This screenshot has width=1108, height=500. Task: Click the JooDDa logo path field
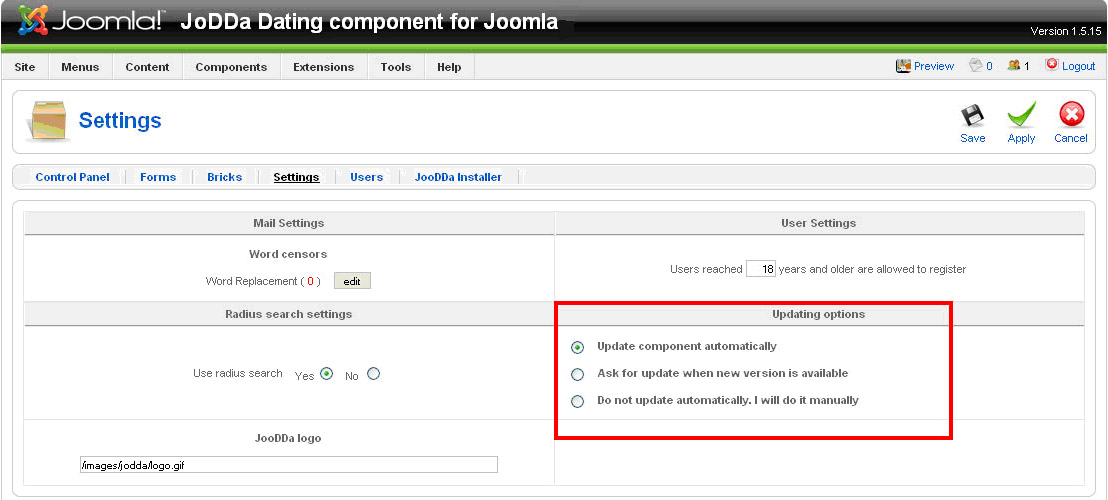(x=289, y=465)
